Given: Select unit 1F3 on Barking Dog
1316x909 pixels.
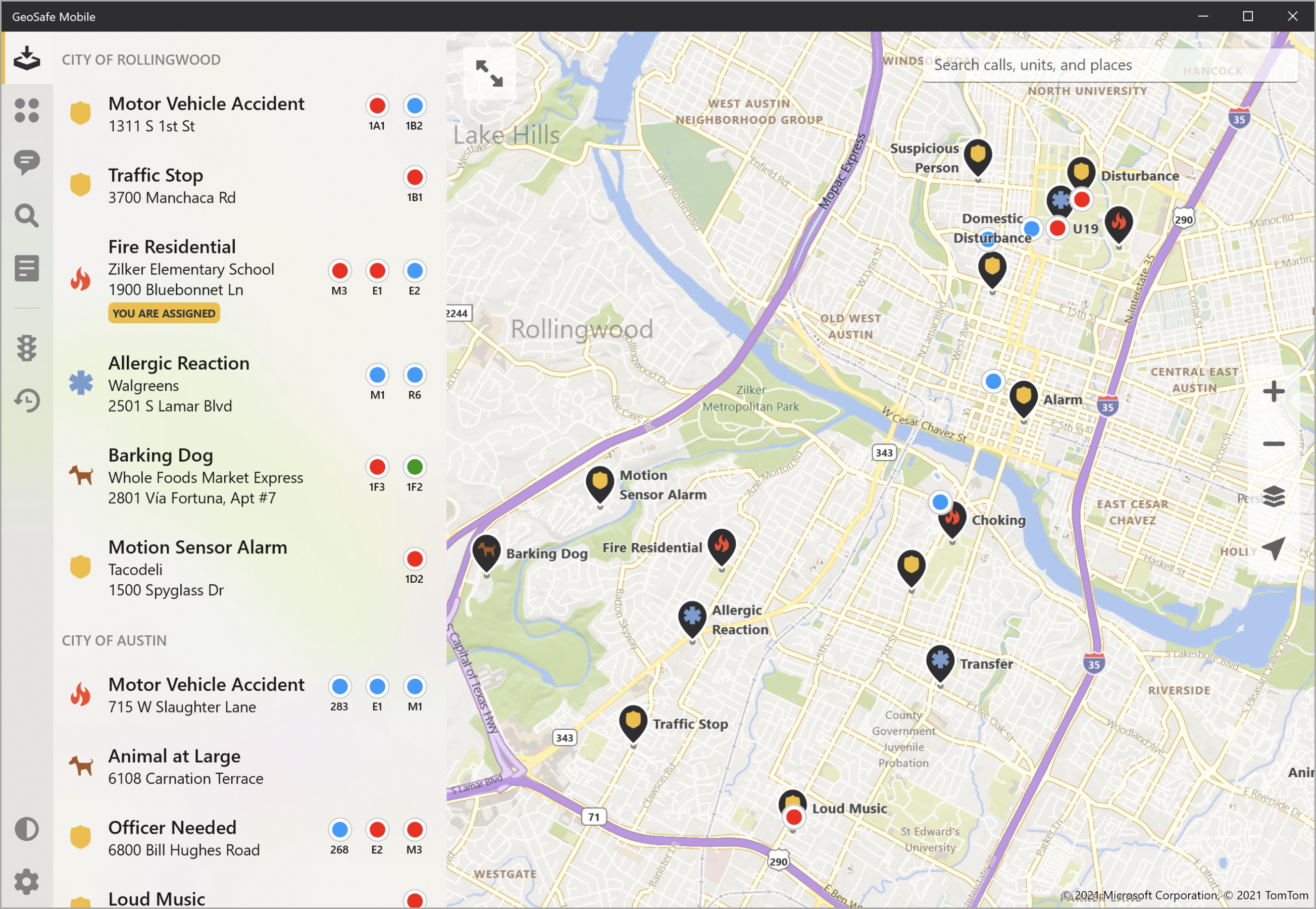Looking at the screenshot, I should click(x=377, y=467).
